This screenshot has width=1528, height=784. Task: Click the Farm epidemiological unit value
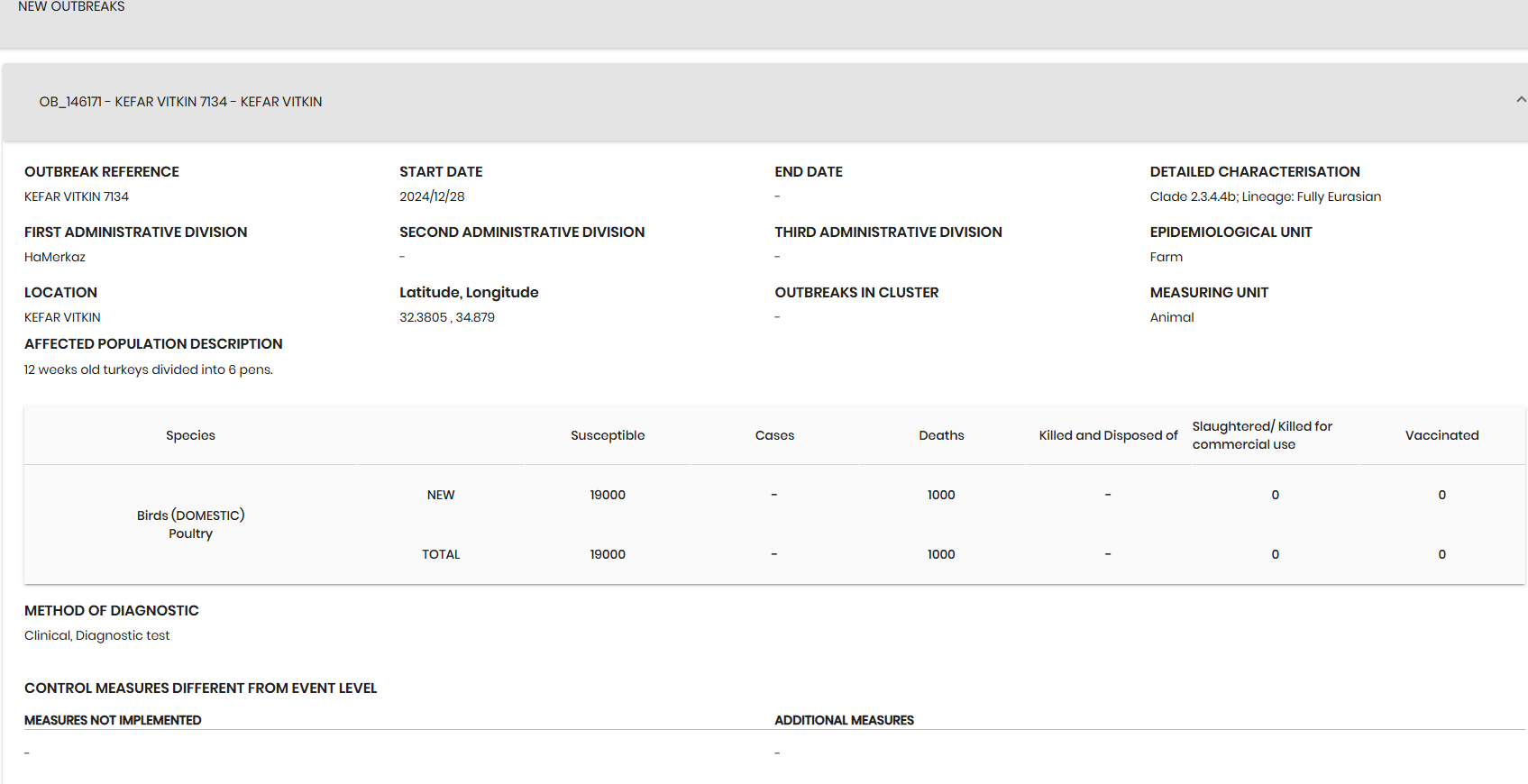1166,257
